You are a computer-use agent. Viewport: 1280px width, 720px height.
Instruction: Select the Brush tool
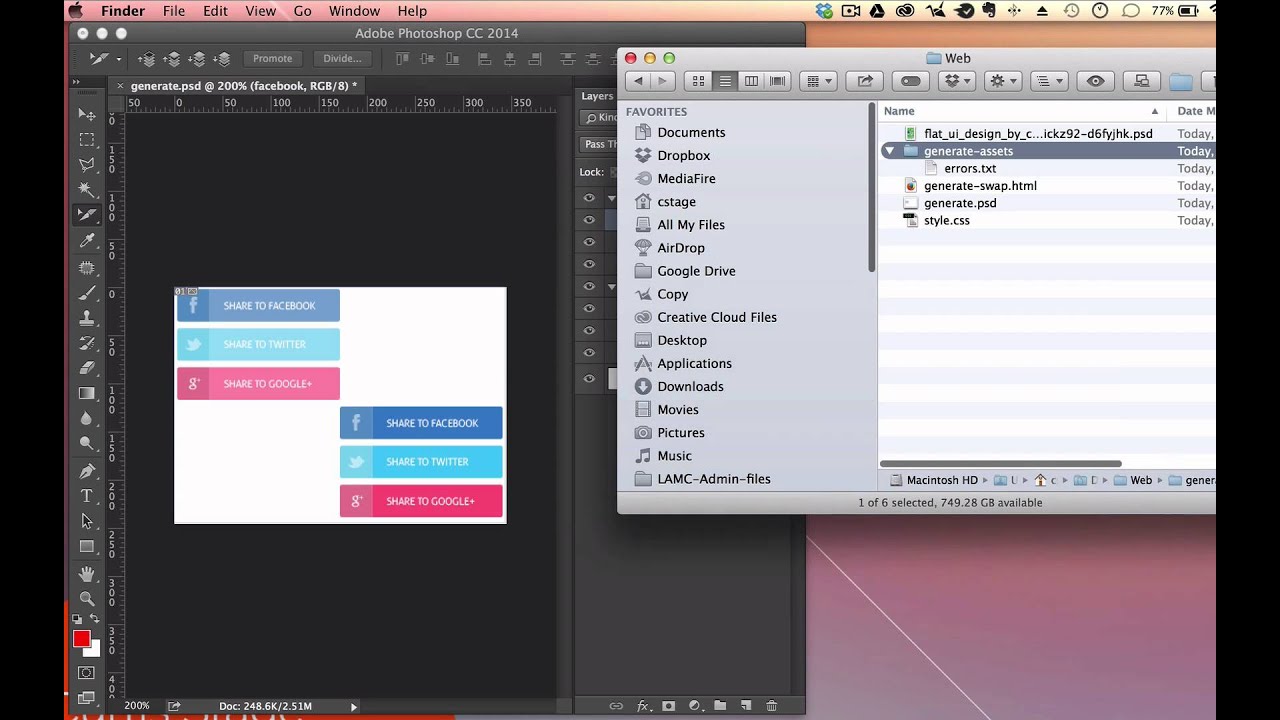[x=87, y=293]
